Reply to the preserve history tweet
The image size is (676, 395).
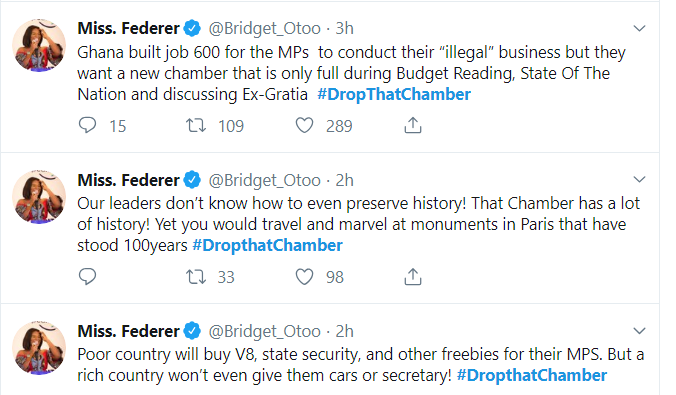pos(88,276)
